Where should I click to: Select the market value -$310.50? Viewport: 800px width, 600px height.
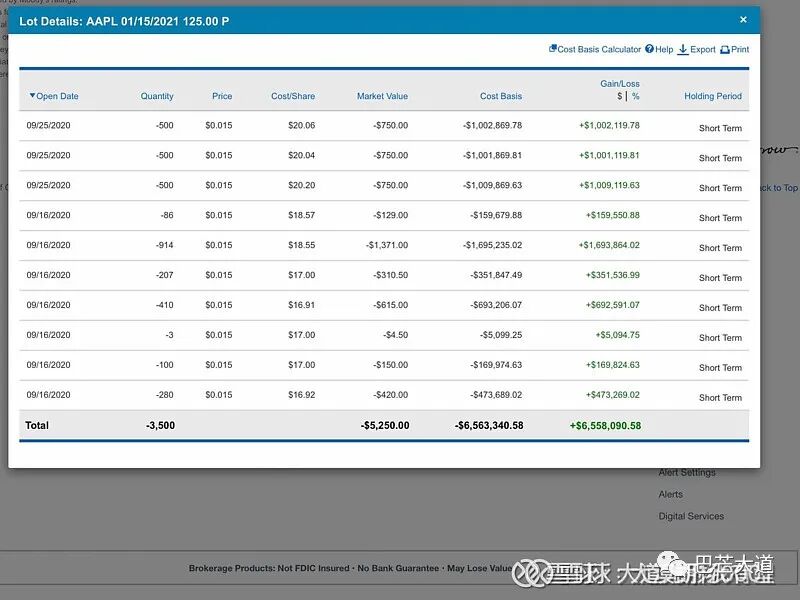[x=390, y=275]
